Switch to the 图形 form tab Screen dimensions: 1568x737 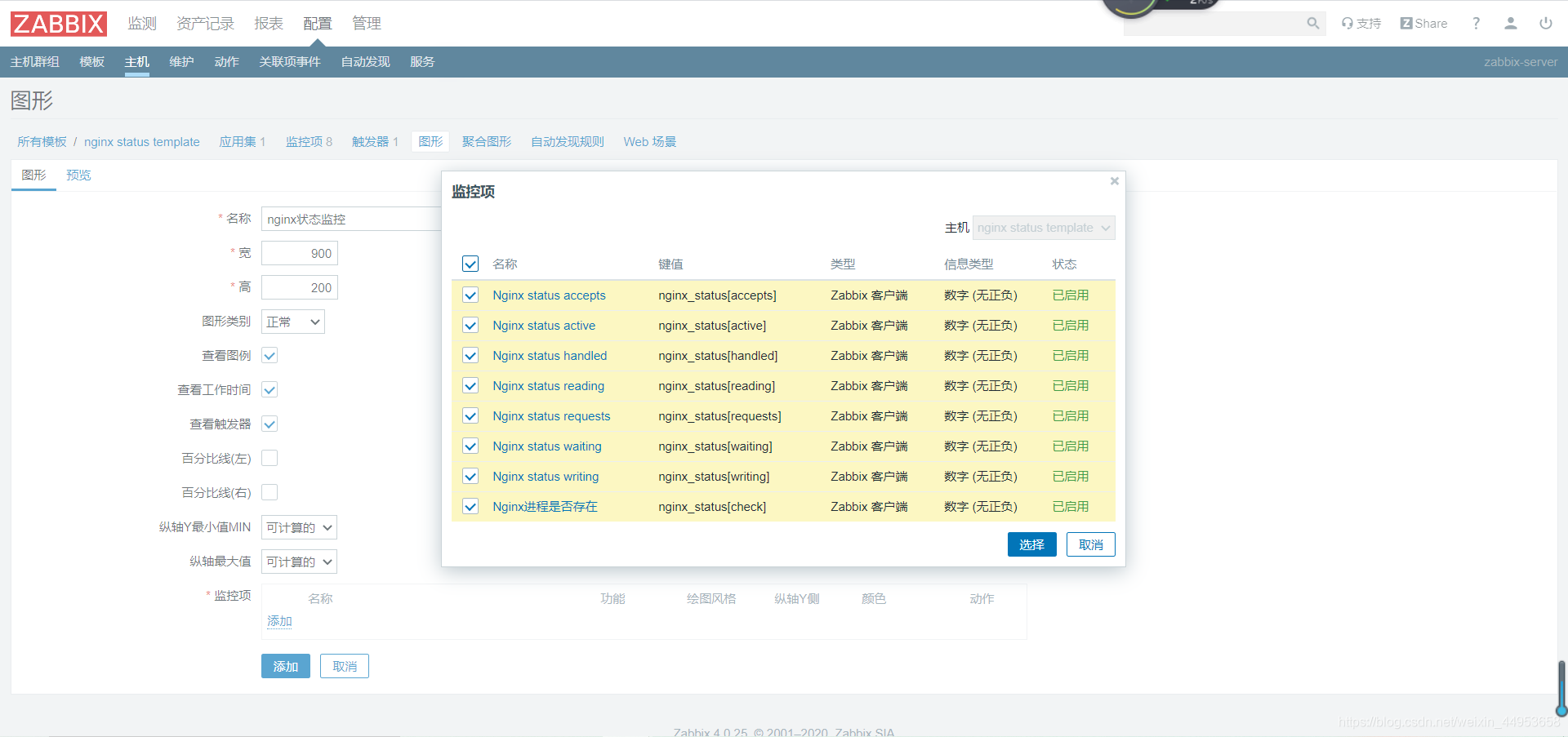(x=33, y=175)
